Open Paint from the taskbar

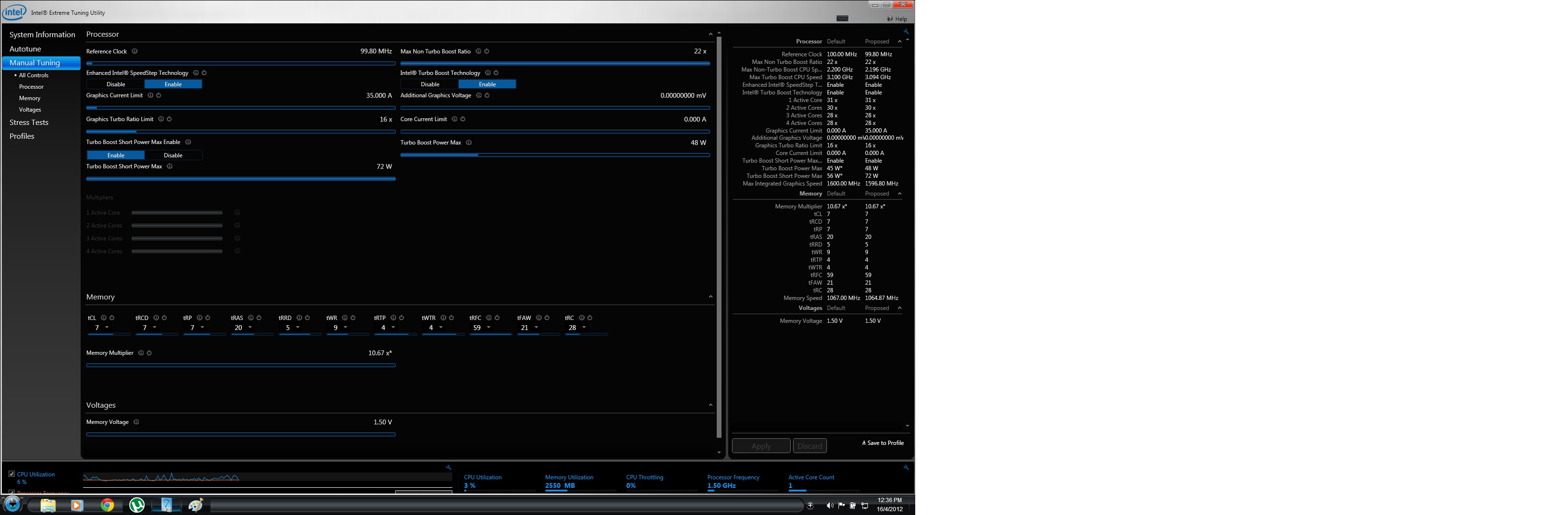(x=195, y=505)
